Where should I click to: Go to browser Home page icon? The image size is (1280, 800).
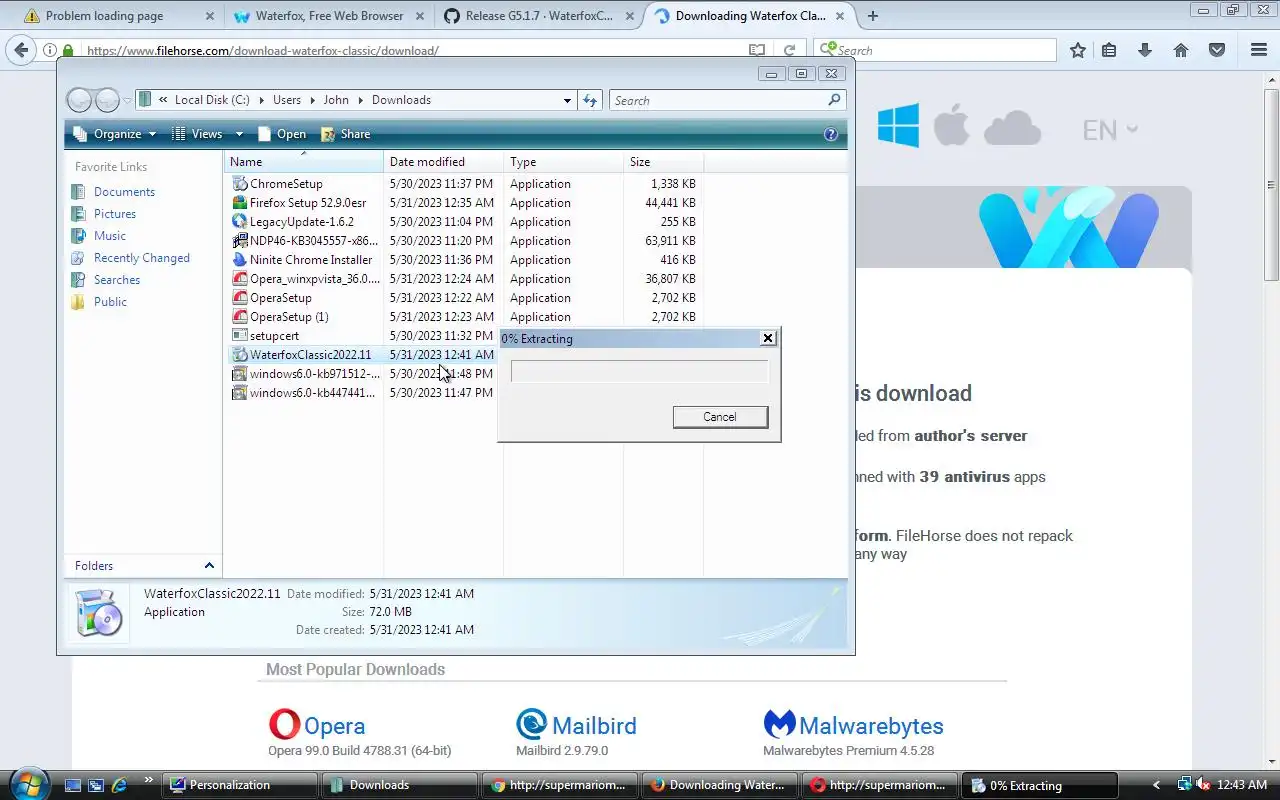pyautogui.click(x=1181, y=50)
